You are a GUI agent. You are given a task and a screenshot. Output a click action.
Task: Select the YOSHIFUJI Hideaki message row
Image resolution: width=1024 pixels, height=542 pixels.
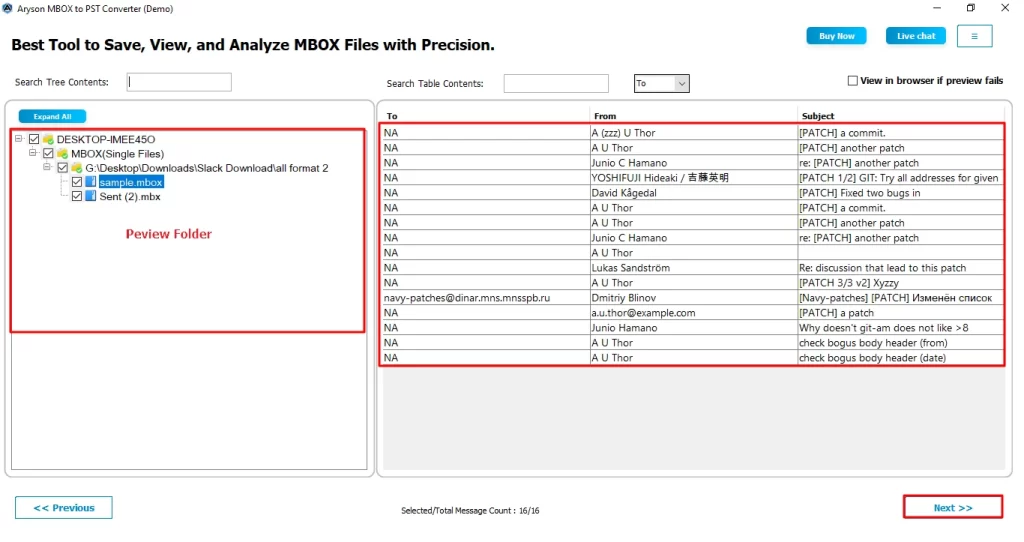[x=692, y=178]
